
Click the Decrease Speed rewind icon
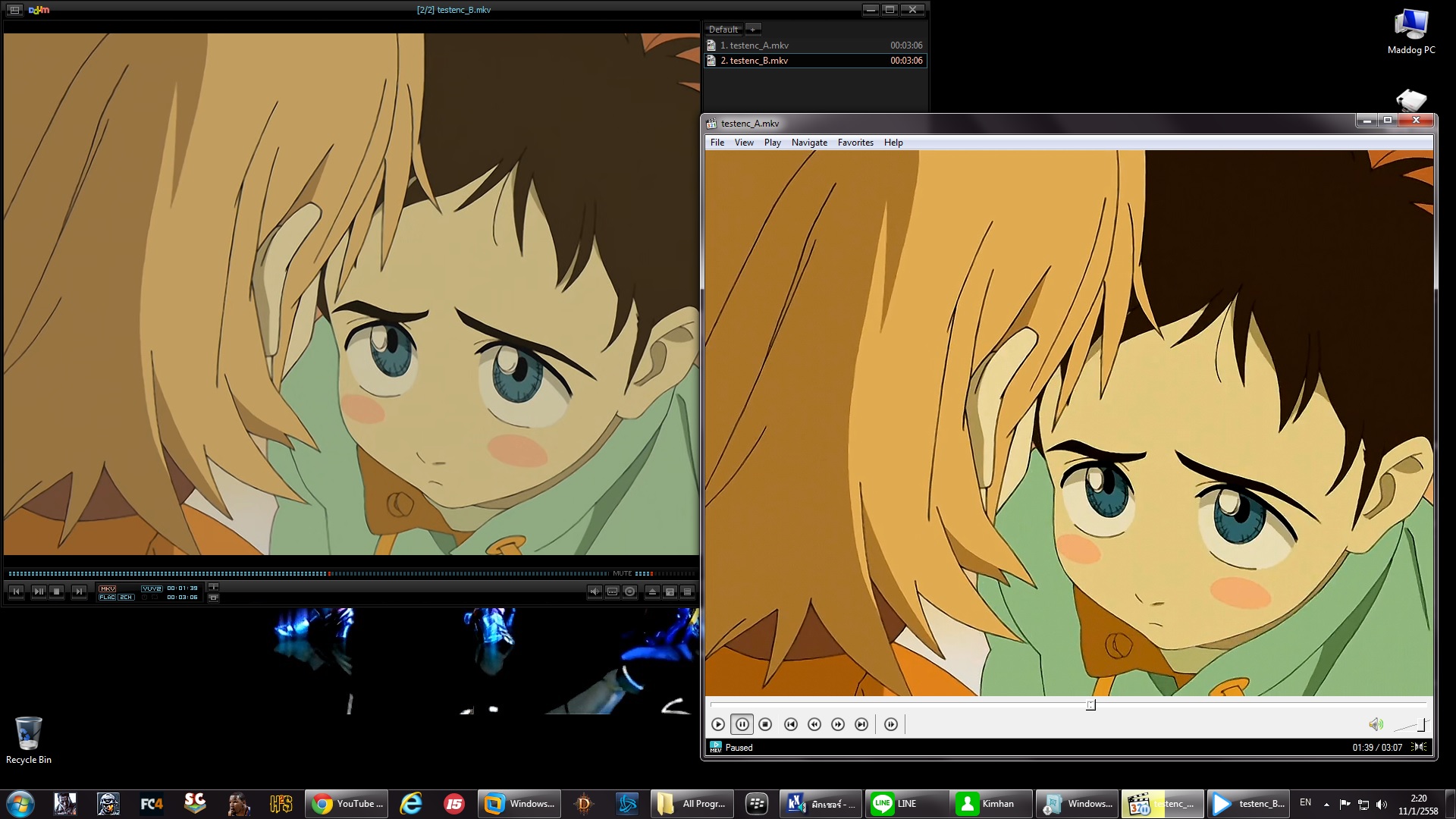coord(814,724)
